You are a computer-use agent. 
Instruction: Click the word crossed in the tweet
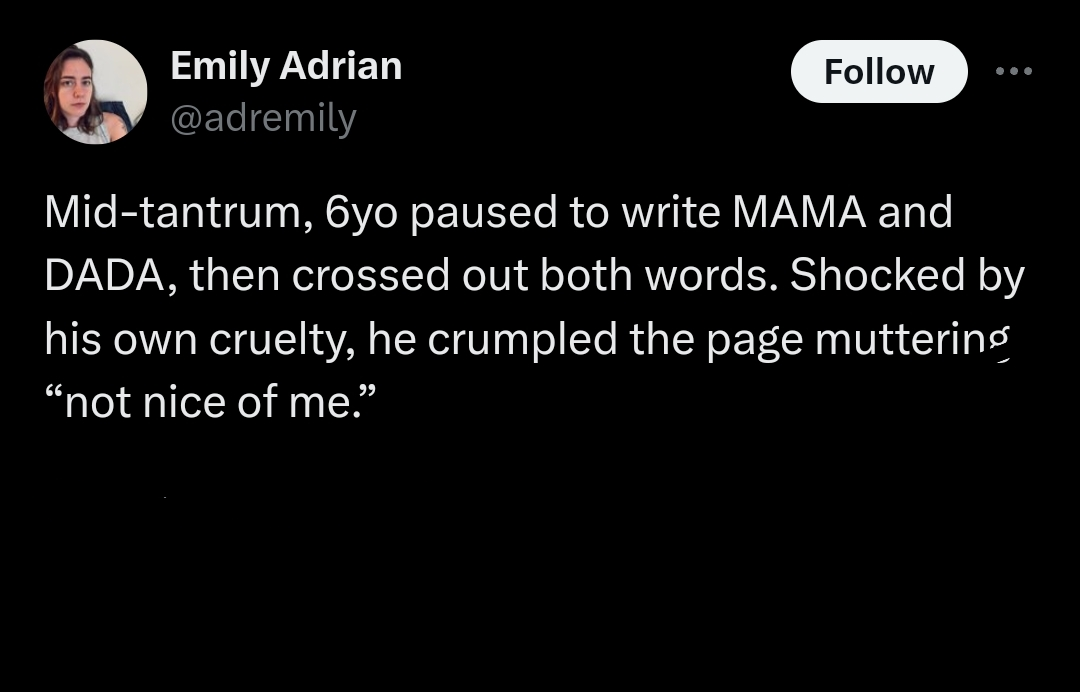pyautogui.click(x=370, y=276)
